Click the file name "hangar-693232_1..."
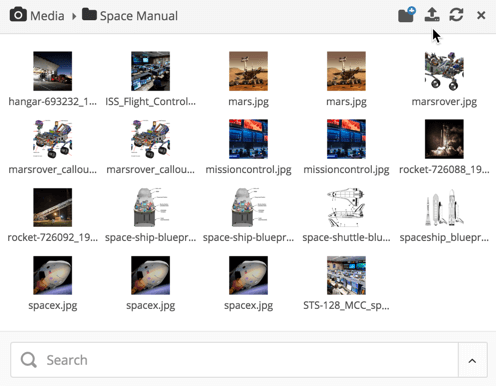 click(x=53, y=101)
